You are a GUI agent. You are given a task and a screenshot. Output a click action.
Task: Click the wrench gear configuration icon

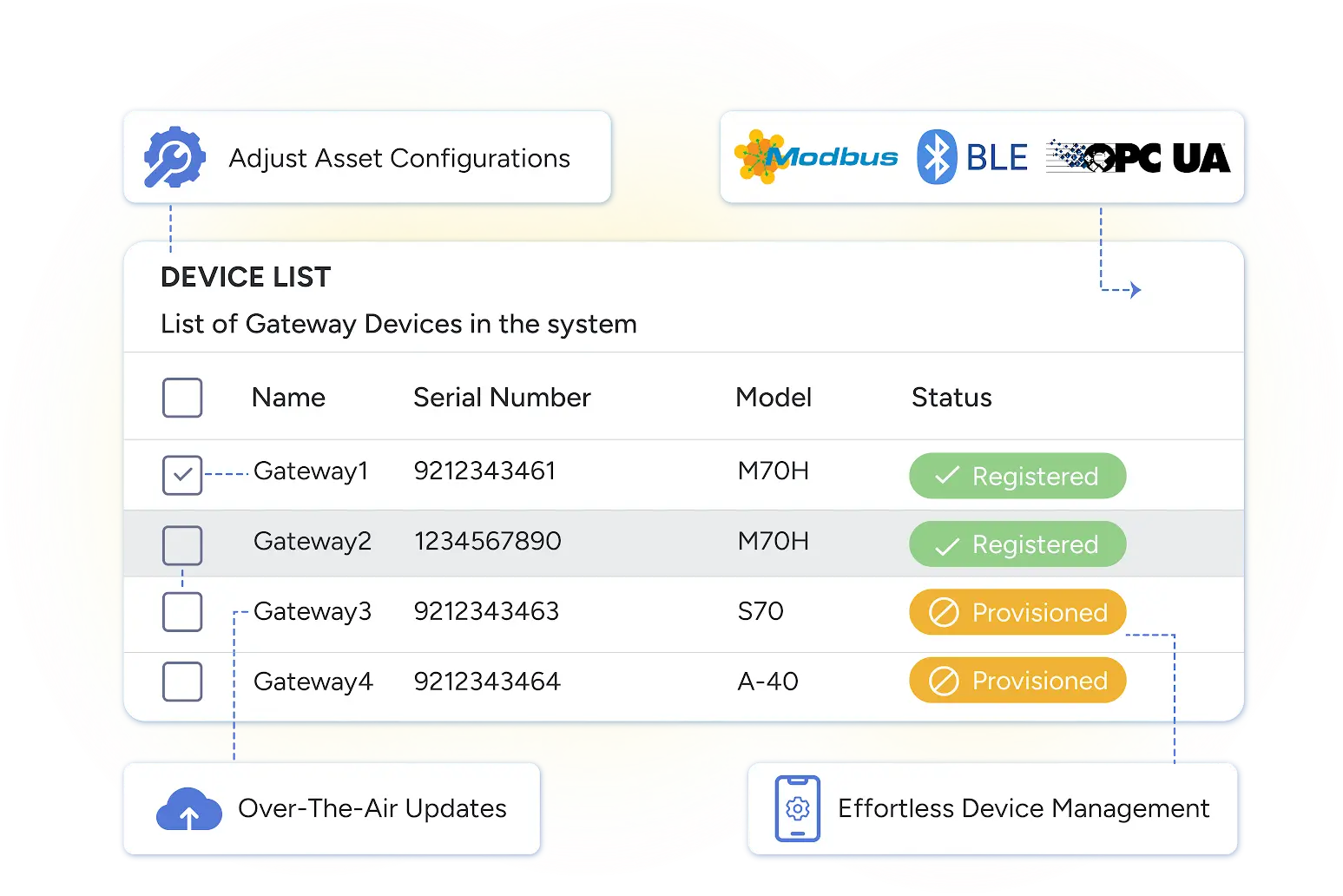(x=174, y=158)
